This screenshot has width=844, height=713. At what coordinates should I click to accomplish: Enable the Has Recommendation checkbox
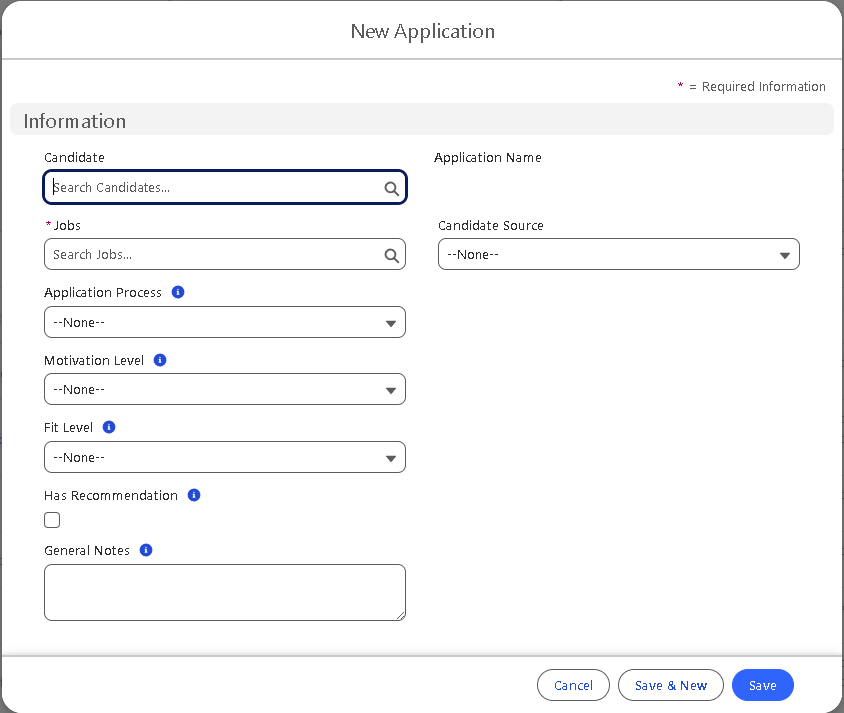52,520
